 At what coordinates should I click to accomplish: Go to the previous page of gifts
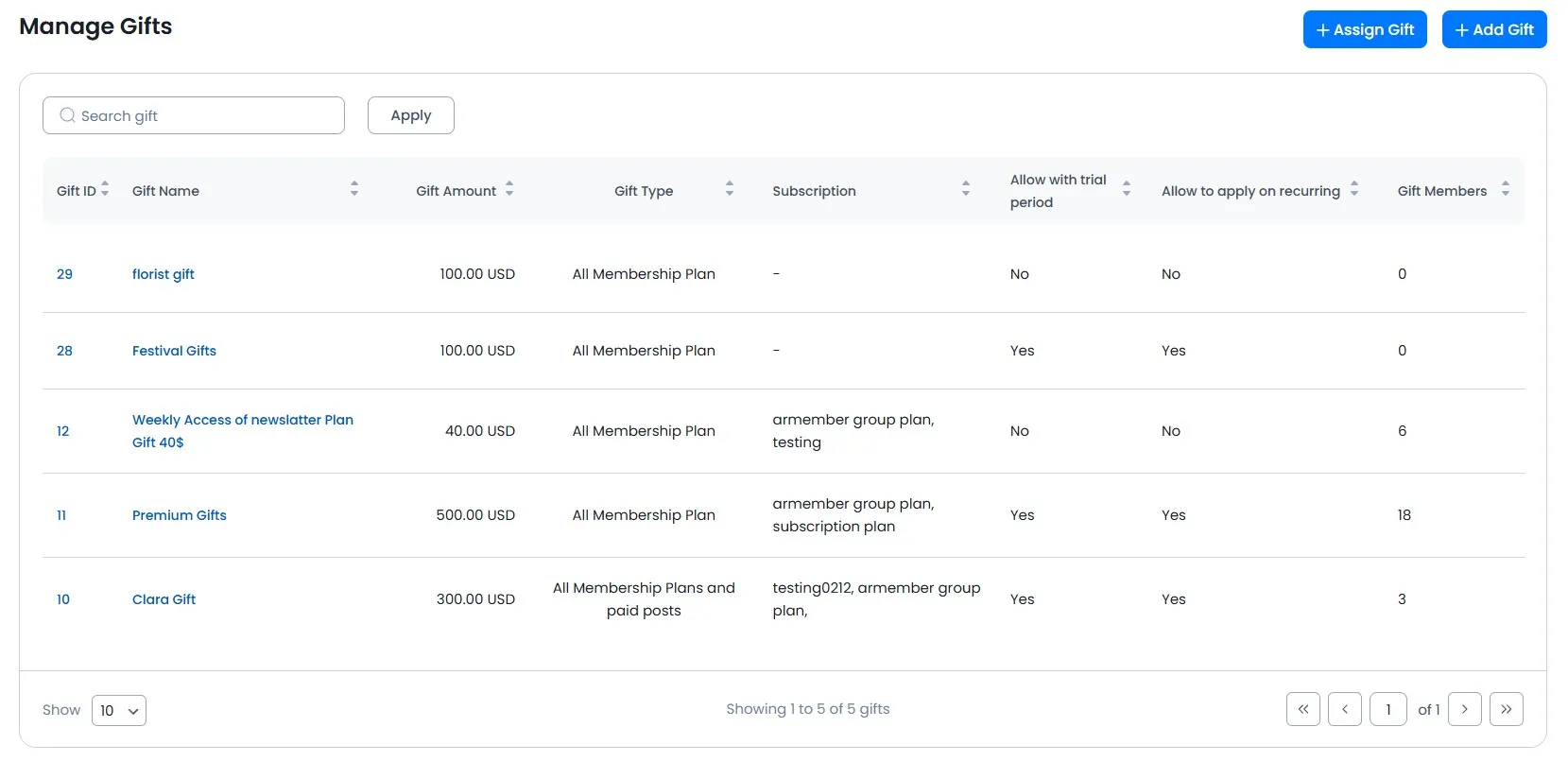click(x=1345, y=709)
